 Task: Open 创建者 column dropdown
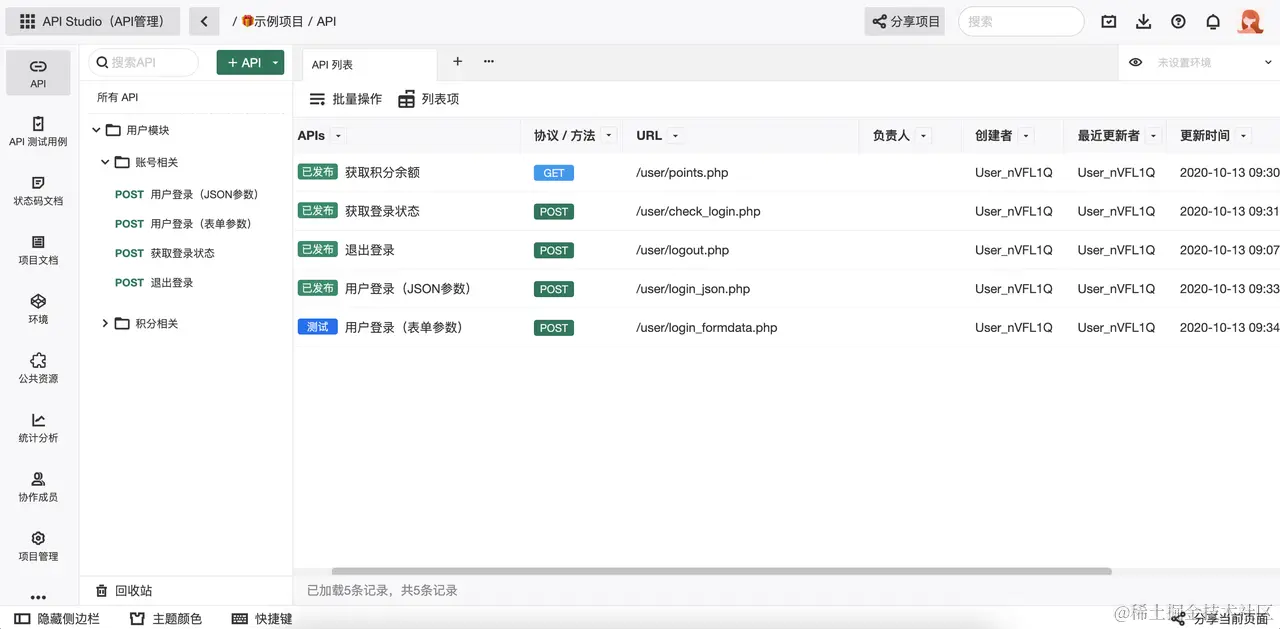click(1027, 136)
